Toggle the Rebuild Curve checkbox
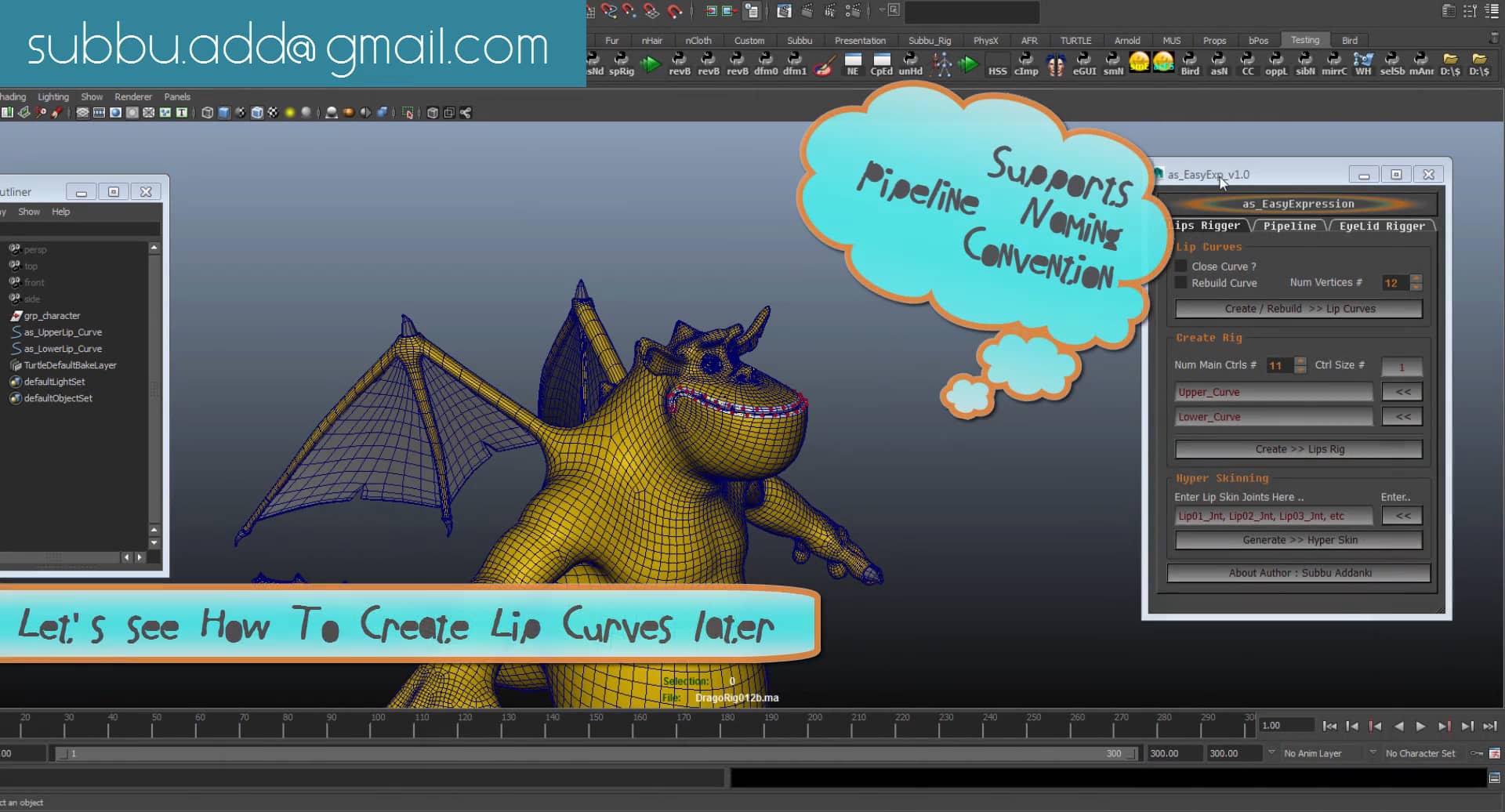This screenshot has height=812, width=1505. [x=1182, y=283]
